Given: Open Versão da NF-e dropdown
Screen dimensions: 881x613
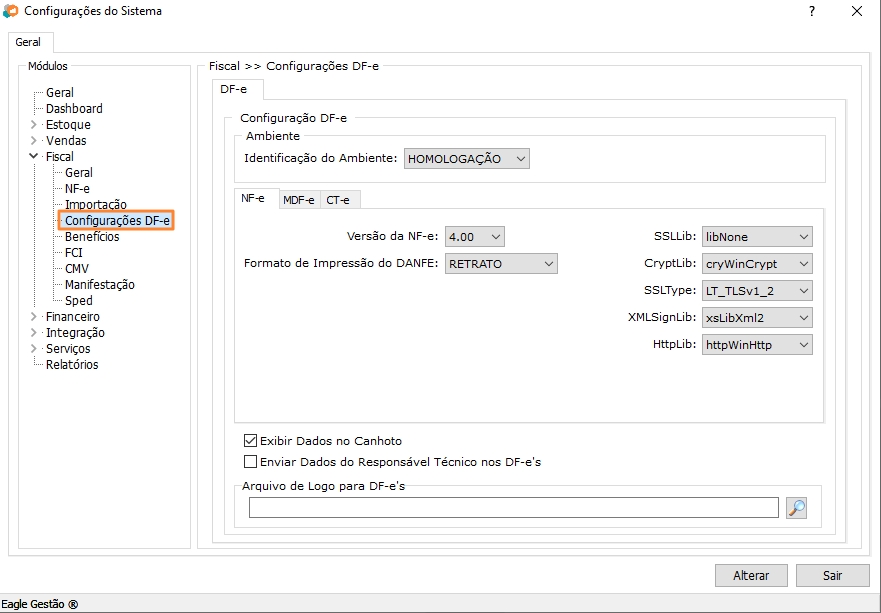Looking at the screenshot, I should (475, 237).
